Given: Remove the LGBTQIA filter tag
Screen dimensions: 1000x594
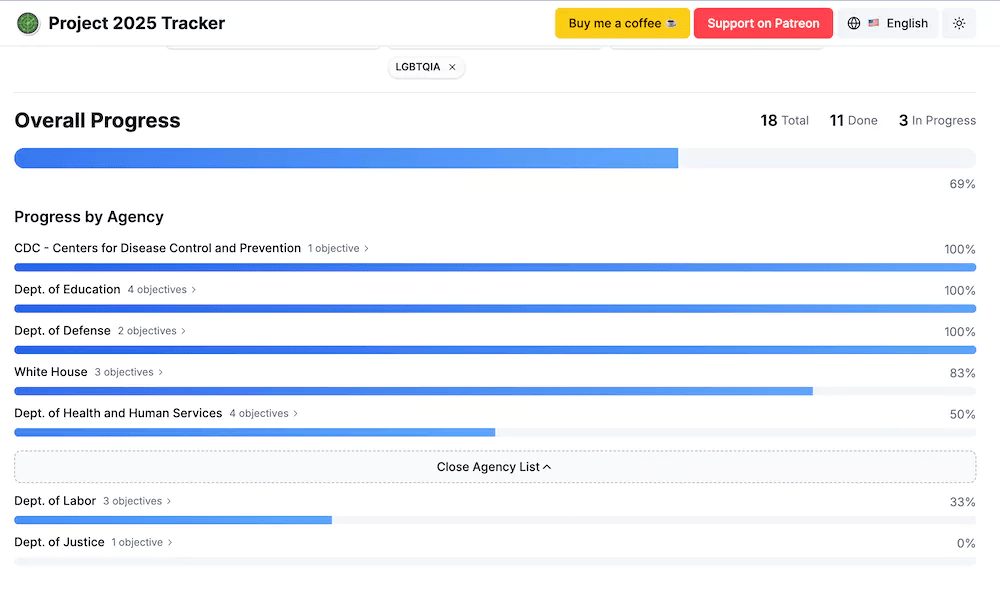Looking at the screenshot, I should (452, 67).
